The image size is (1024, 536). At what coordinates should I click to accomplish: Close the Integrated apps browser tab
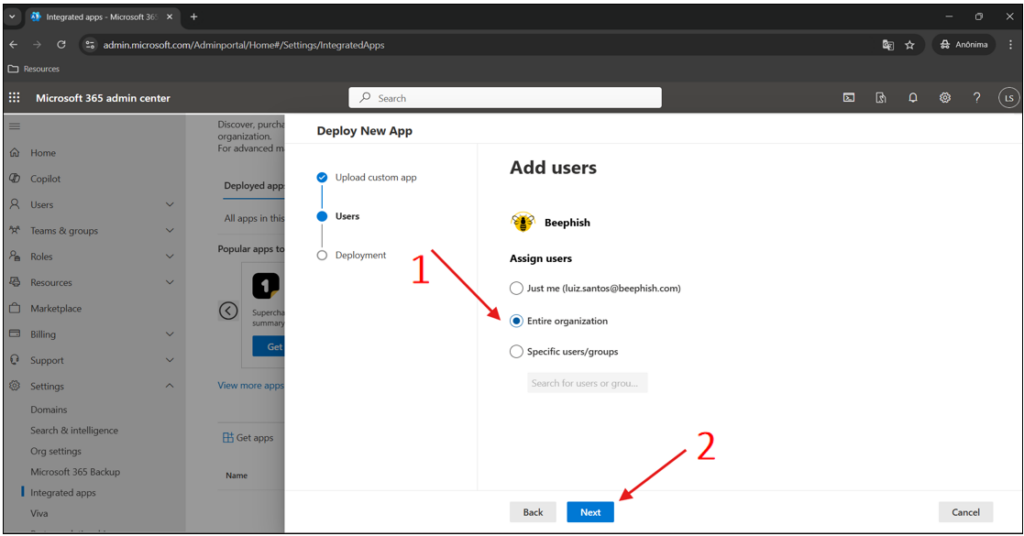click(x=170, y=17)
